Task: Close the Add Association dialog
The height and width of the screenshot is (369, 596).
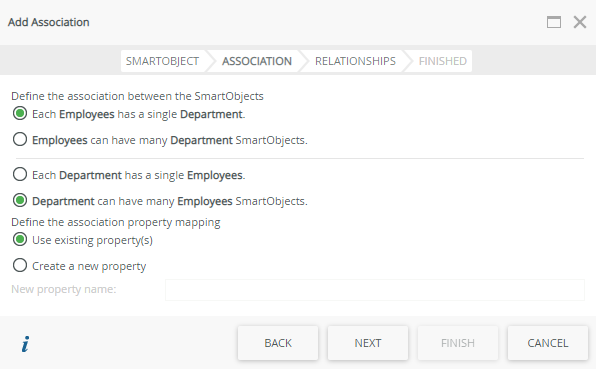Action: click(x=580, y=22)
